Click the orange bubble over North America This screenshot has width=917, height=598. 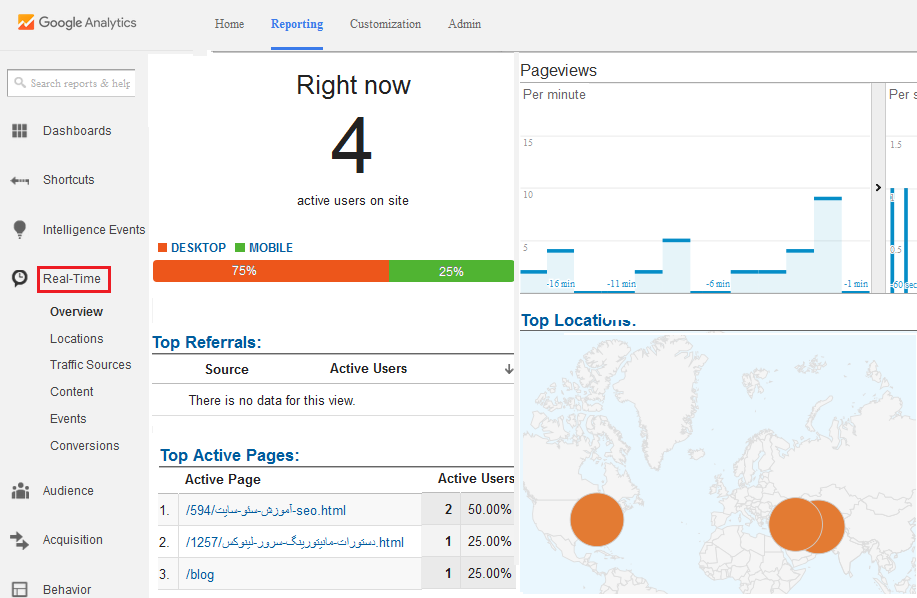[x=597, y=520]
